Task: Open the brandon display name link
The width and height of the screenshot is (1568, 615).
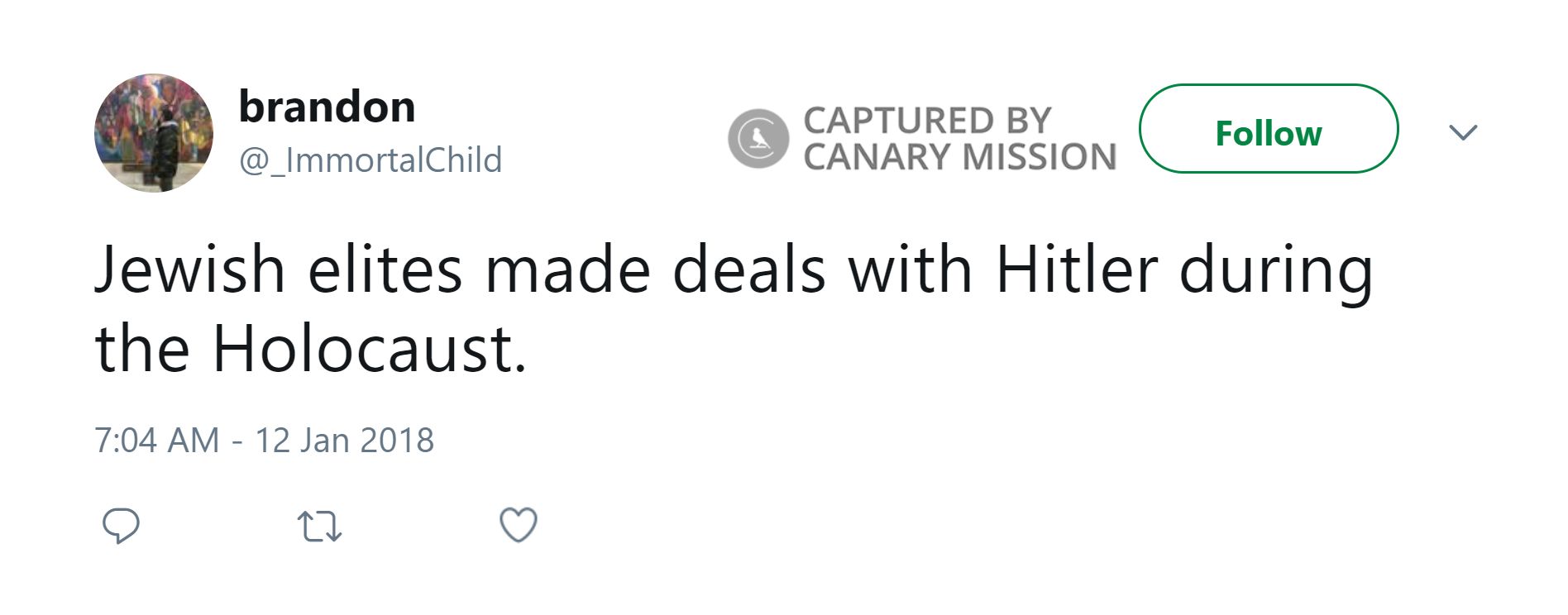Action: pos(327,107)
